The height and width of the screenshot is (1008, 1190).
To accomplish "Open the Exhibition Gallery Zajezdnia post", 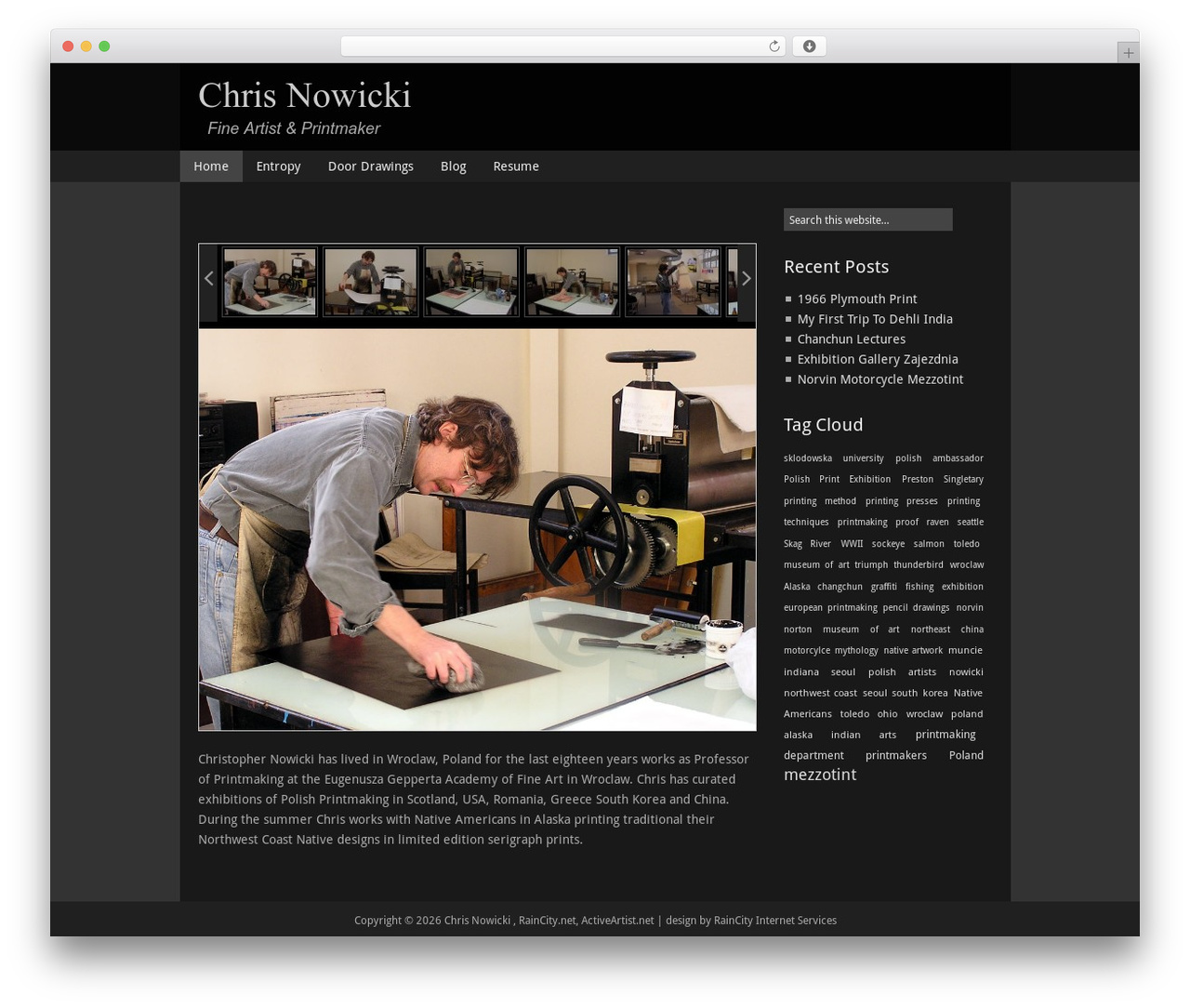I will (x=878, y=359).
